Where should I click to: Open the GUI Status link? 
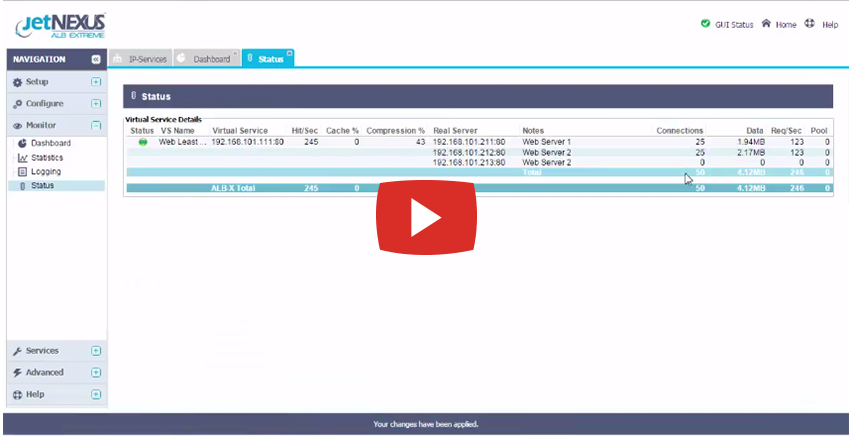[x=734, y=24]
